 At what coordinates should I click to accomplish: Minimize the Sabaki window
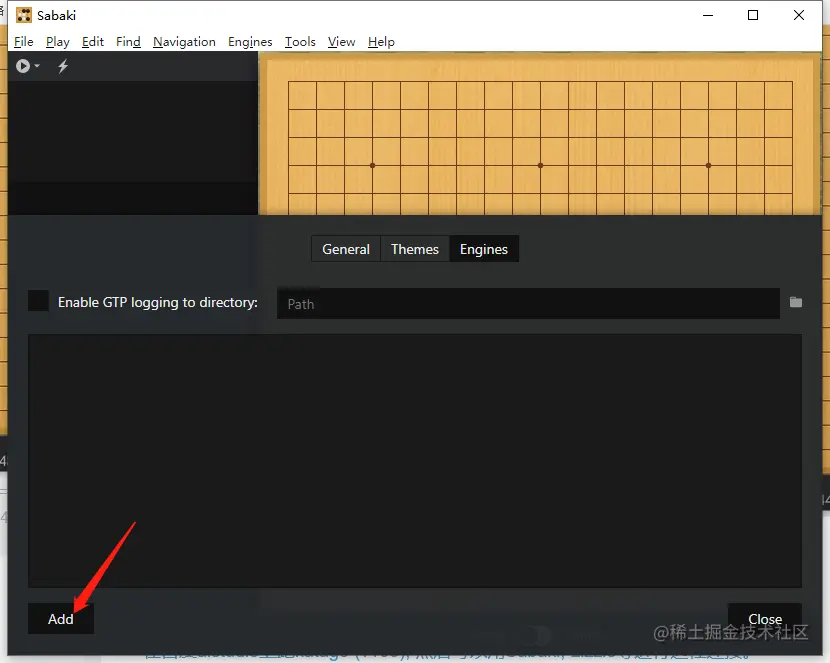(x=708, y=15)
